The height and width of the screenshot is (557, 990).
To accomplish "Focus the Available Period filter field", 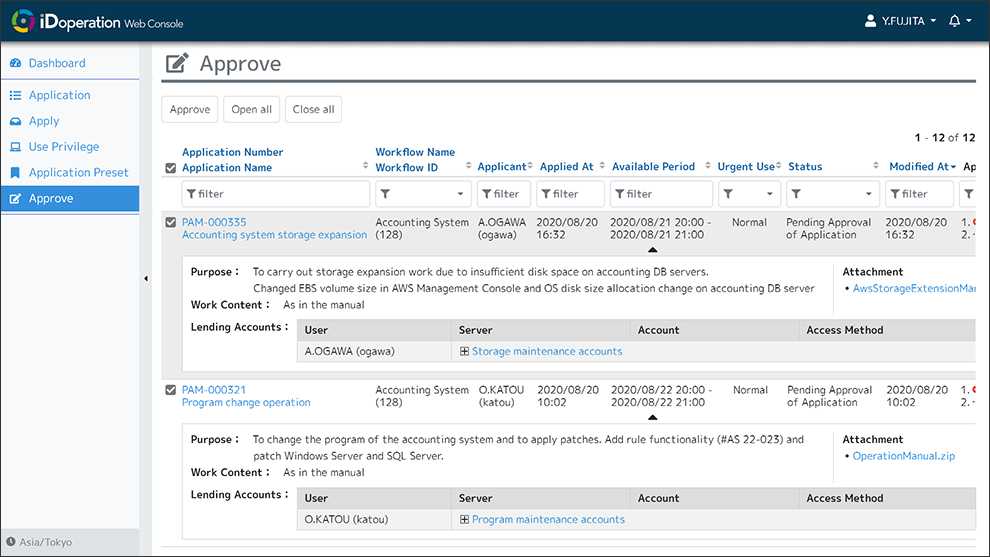I will point(661,194).
